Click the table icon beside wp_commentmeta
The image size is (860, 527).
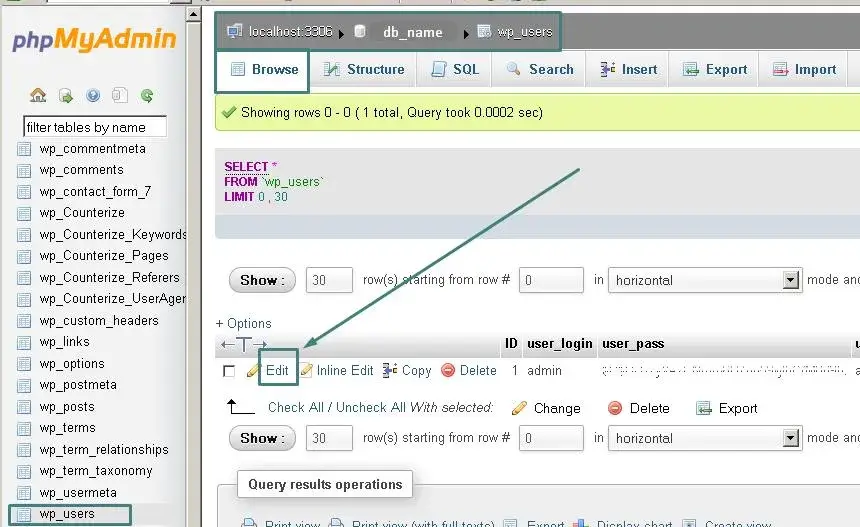(24, 149)
